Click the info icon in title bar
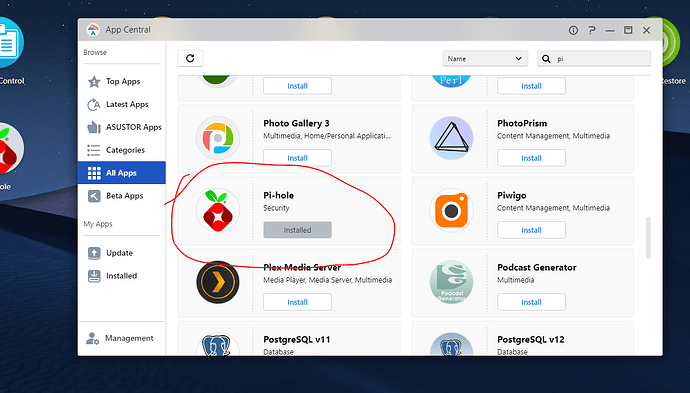Viewport: 690px width, 393px height. pyautogui.click(x=573, y=30)
